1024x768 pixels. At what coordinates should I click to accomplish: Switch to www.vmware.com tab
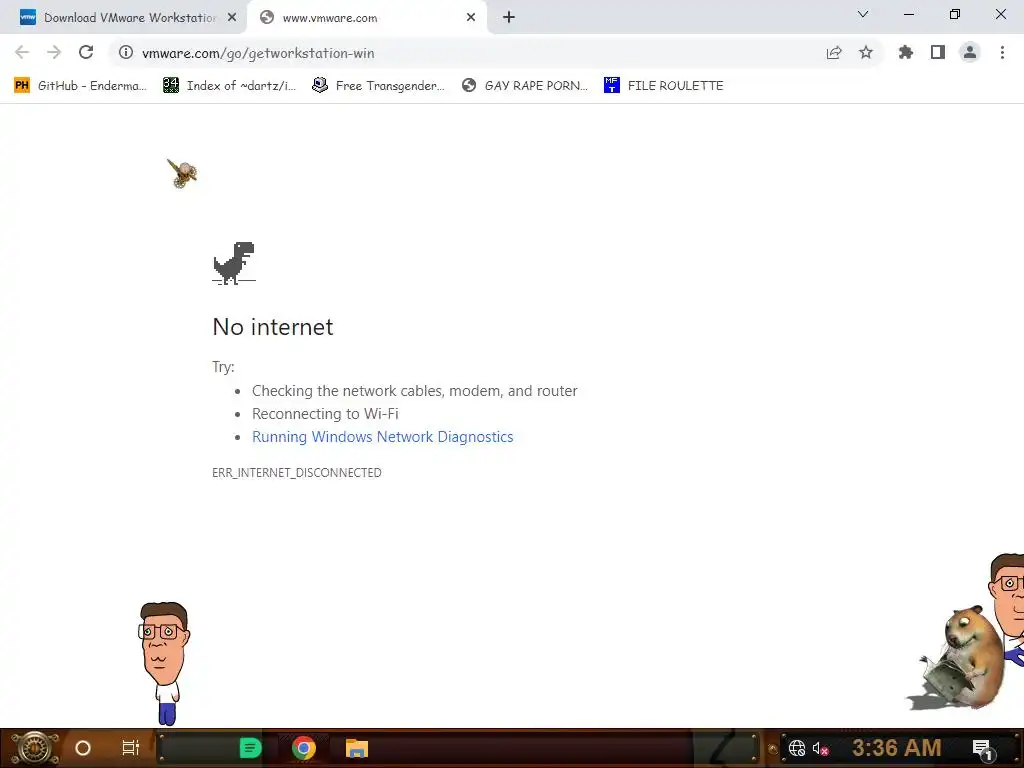click(366, 18)
